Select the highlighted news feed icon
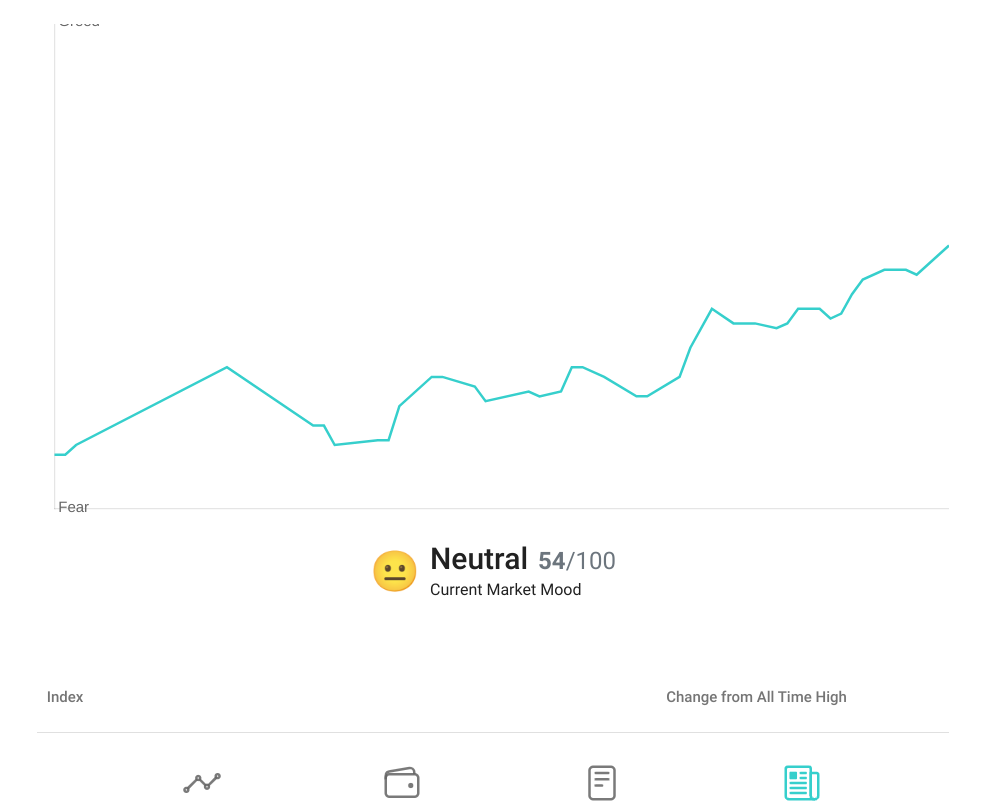Viewport: 994px width, 811px height. (x=801, y=783)
